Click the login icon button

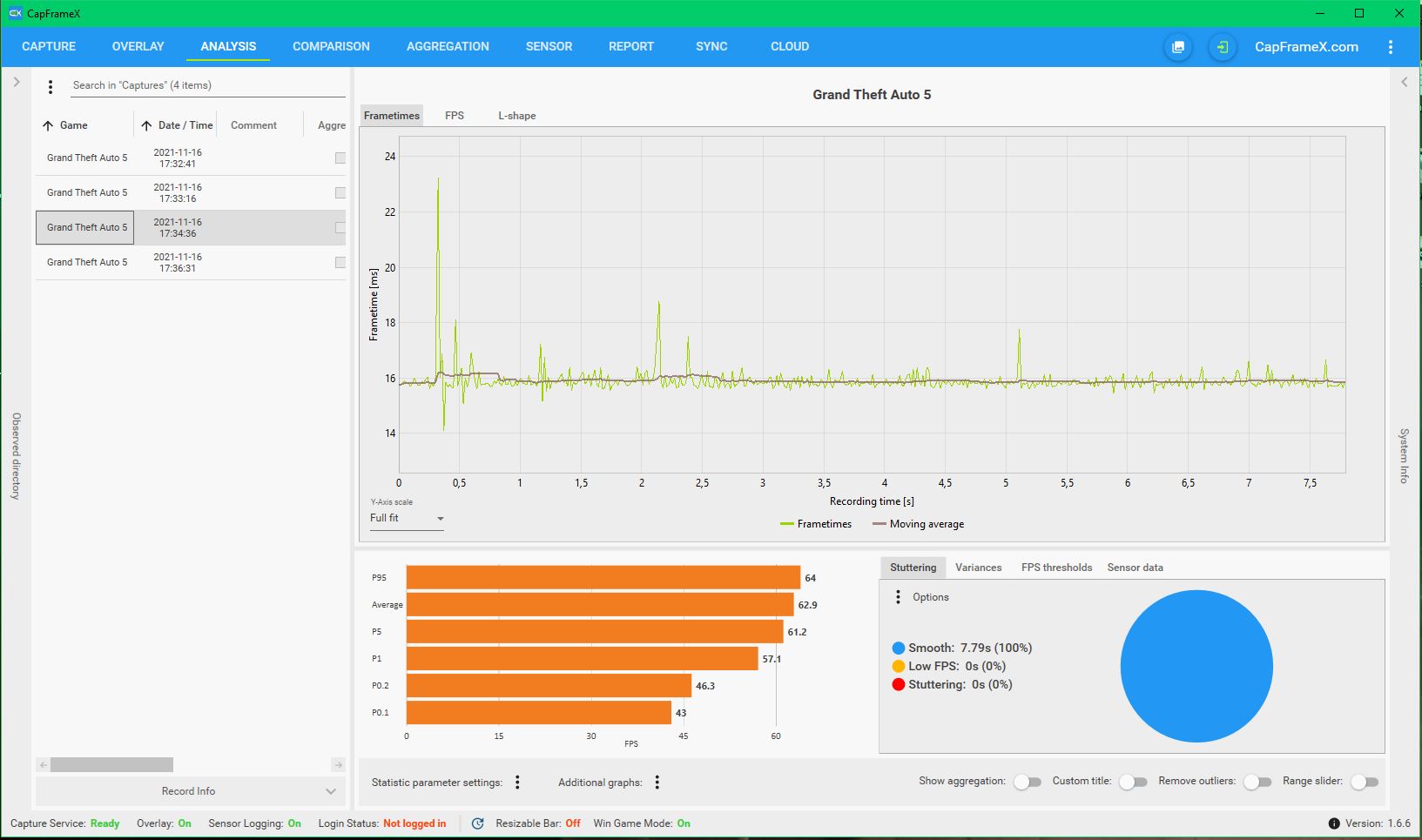pos(1223,47)
